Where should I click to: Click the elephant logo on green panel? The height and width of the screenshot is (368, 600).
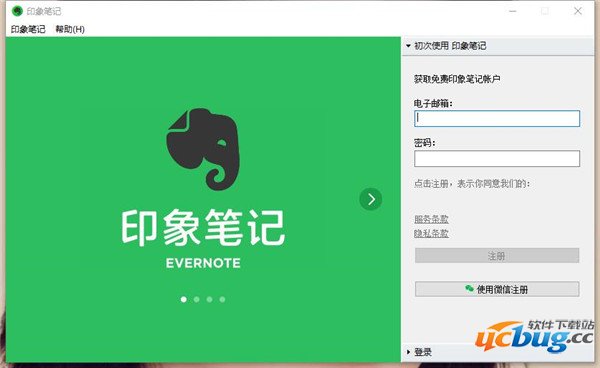pos(203,149)
